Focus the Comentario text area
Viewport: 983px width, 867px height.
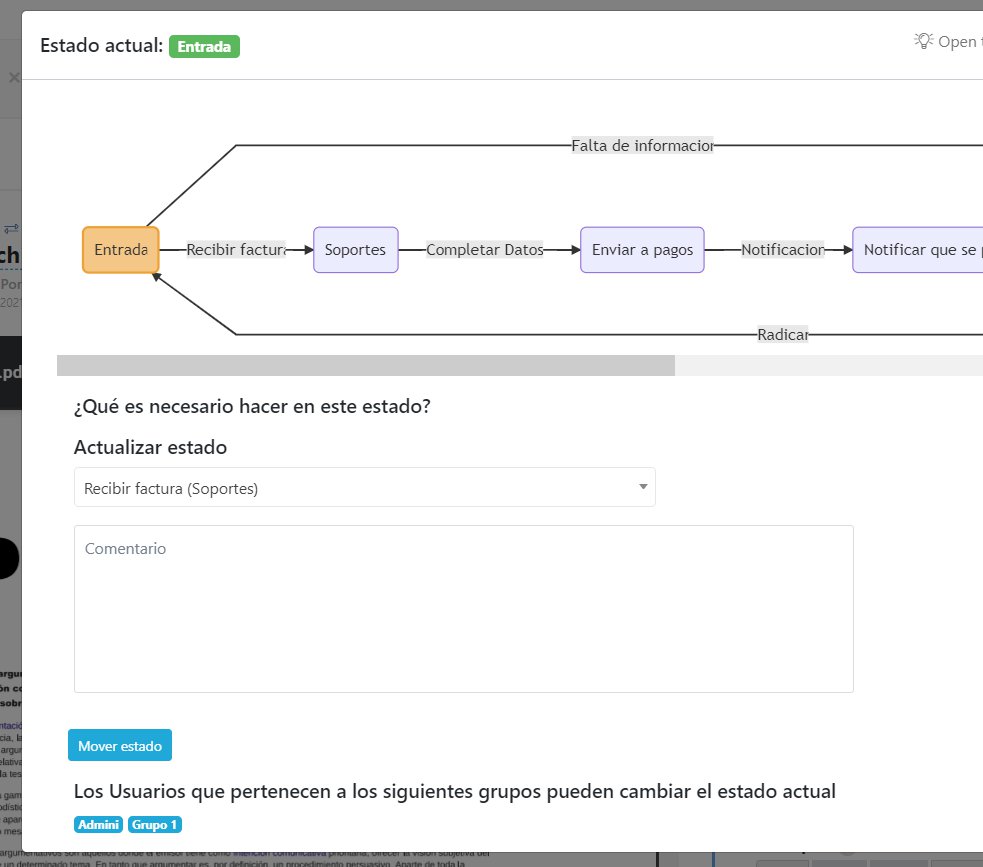463,608
